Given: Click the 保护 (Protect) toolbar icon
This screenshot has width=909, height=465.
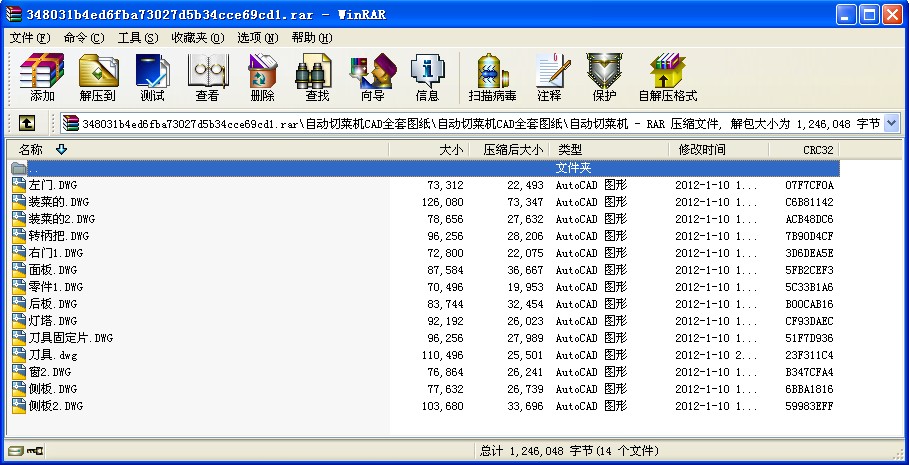Looking at the screenshot, I should point(604,78).
